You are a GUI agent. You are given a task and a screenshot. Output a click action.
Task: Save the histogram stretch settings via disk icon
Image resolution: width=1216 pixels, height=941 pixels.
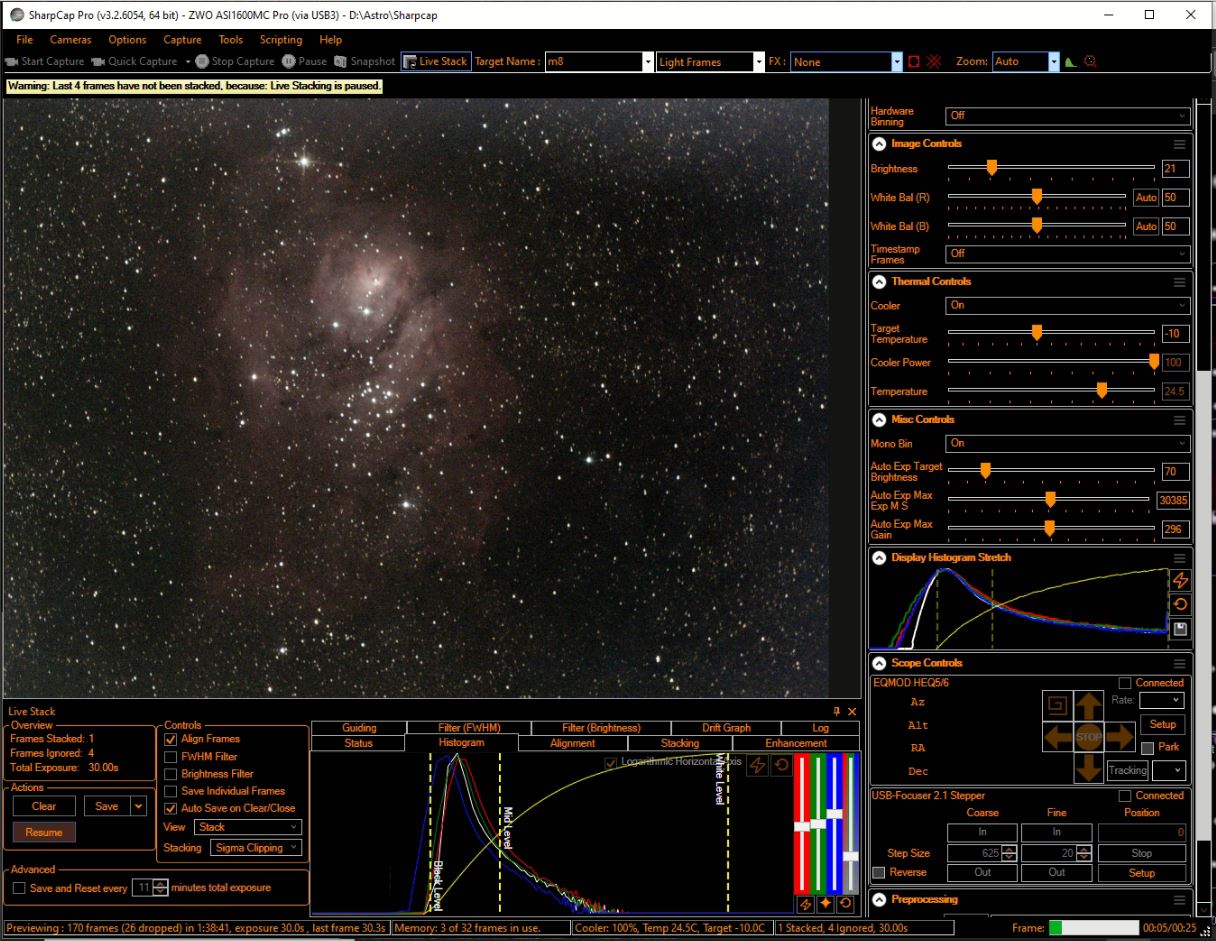[1181, 630]
